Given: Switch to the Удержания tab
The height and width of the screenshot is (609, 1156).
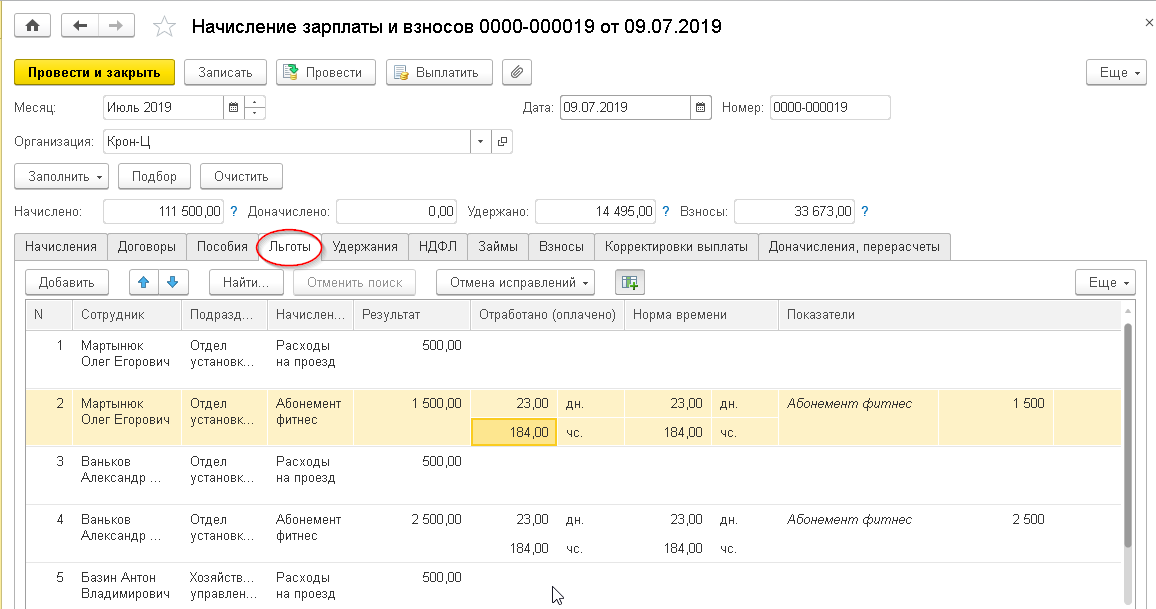Looking at the screenshot, I should [x=365, y=247].
